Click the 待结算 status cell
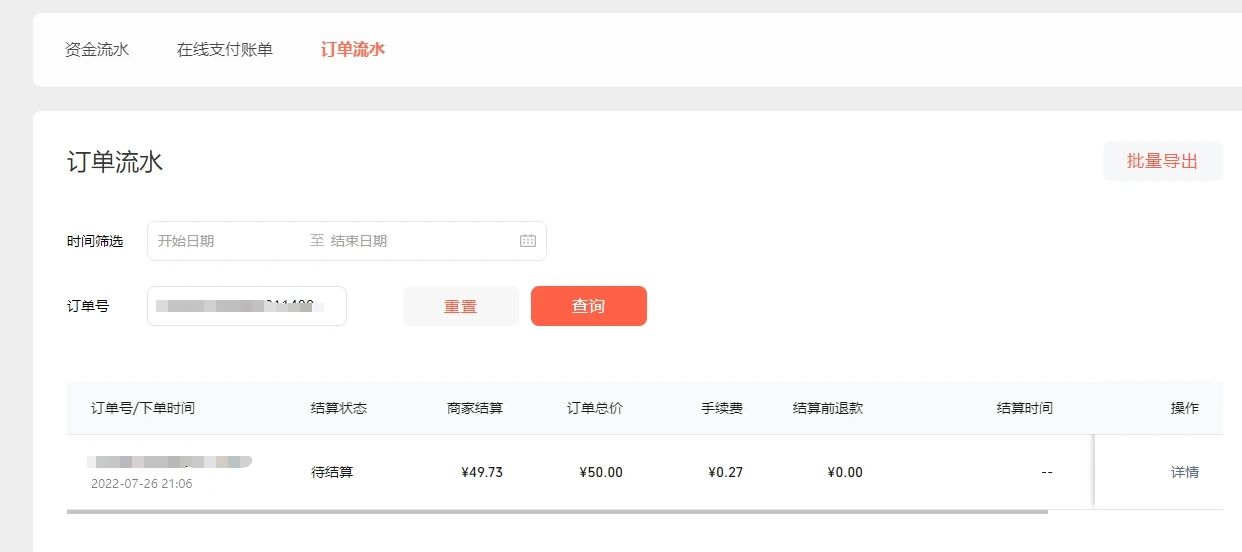 coord(332,472)
